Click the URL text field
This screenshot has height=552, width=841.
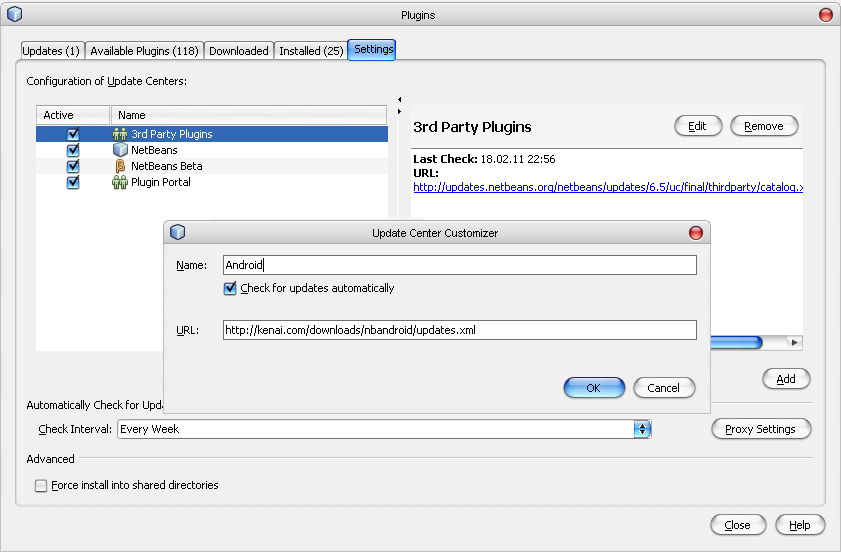click(459, 330)
